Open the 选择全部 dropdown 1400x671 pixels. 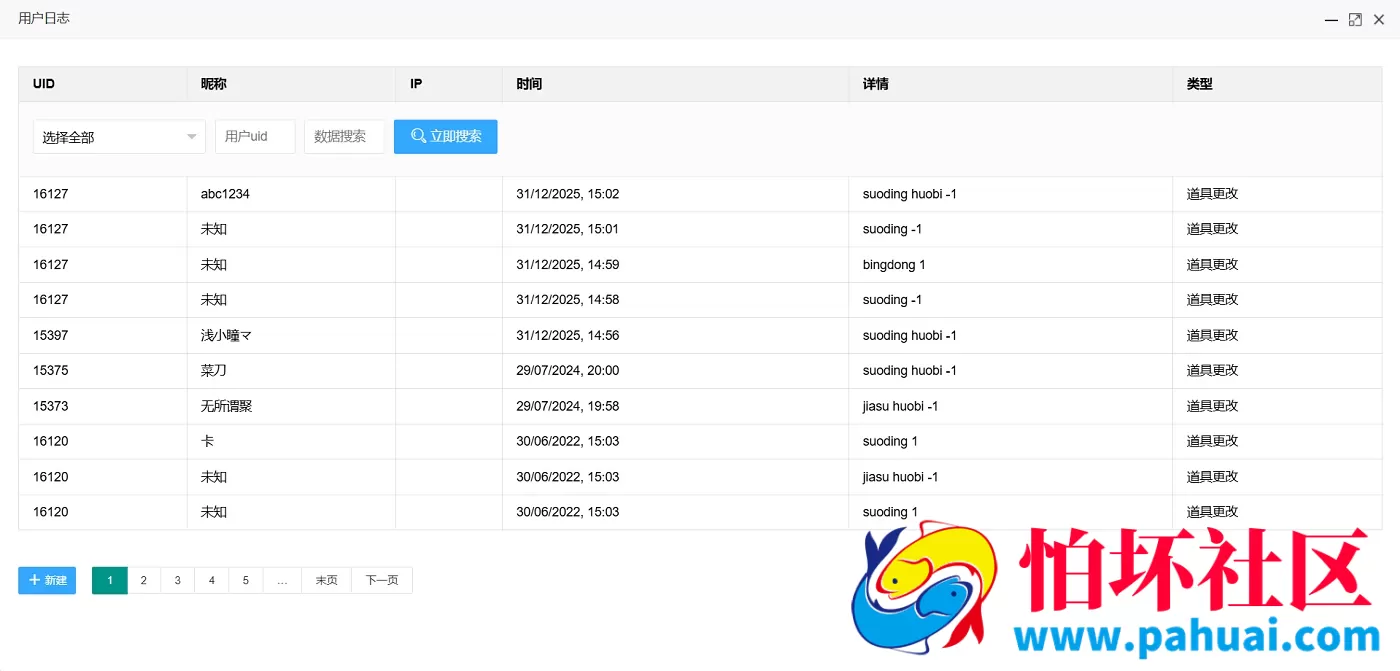click(119, 137)
